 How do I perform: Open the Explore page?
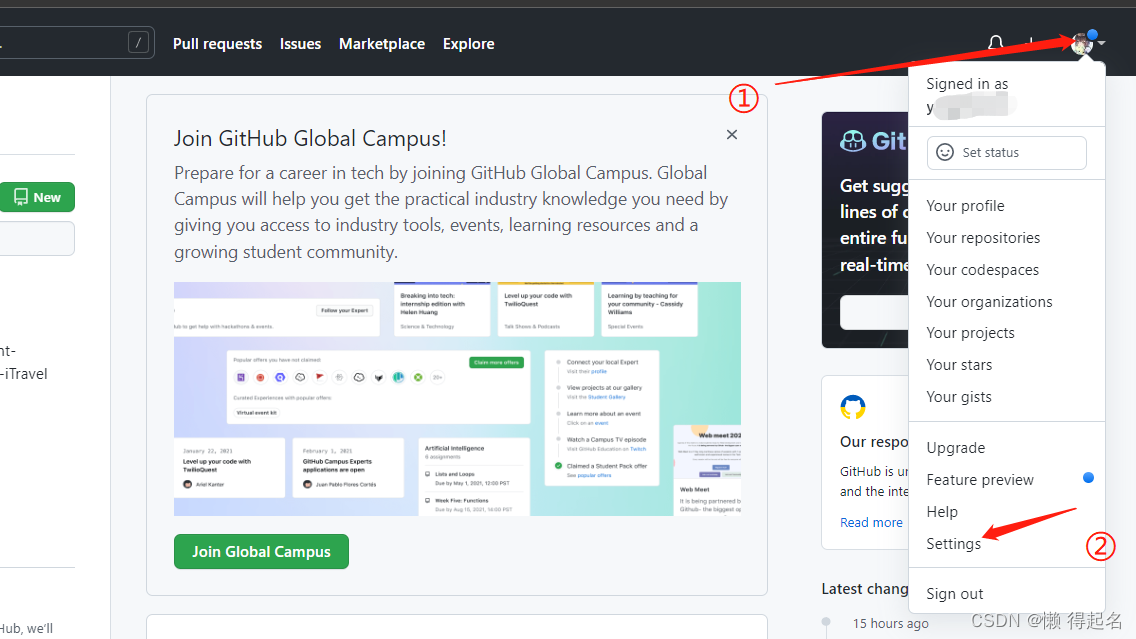[468, 43]
